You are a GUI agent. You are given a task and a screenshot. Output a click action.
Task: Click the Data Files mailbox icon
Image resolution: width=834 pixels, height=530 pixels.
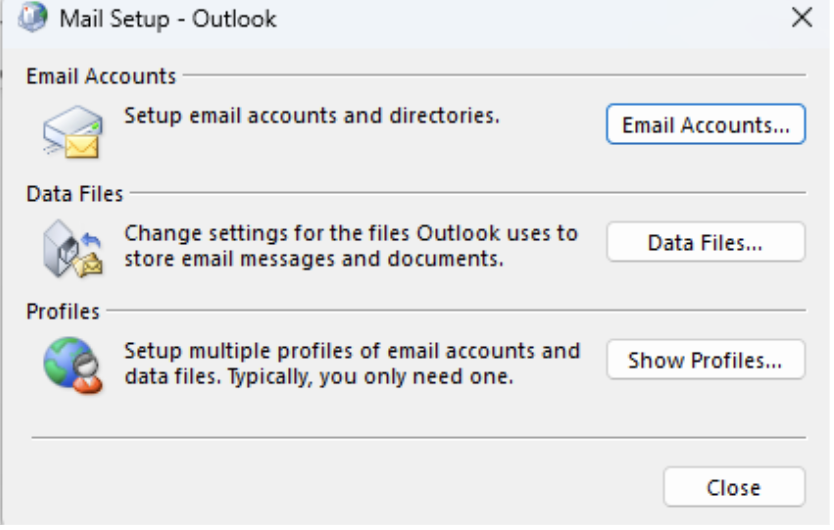click(x=72, y=251)
